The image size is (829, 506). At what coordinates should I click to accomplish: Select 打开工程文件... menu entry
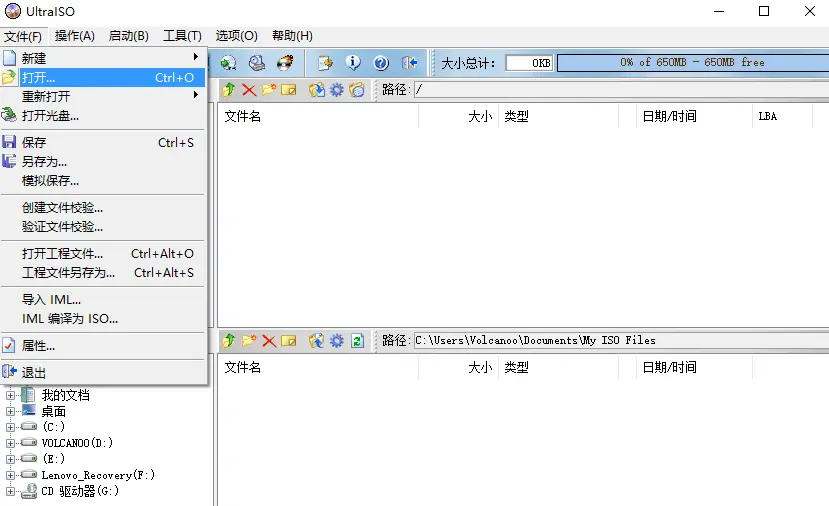[103, 253]
